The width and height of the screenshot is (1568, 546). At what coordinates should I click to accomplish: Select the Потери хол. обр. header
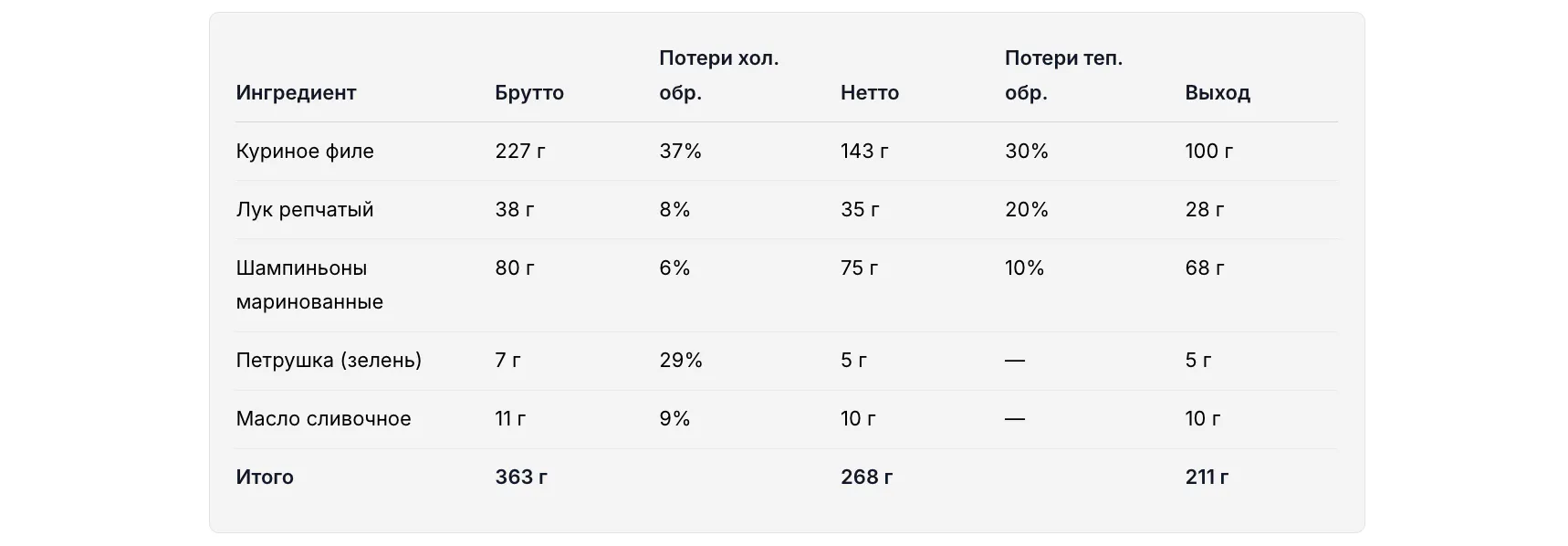(x=719, y=76)
